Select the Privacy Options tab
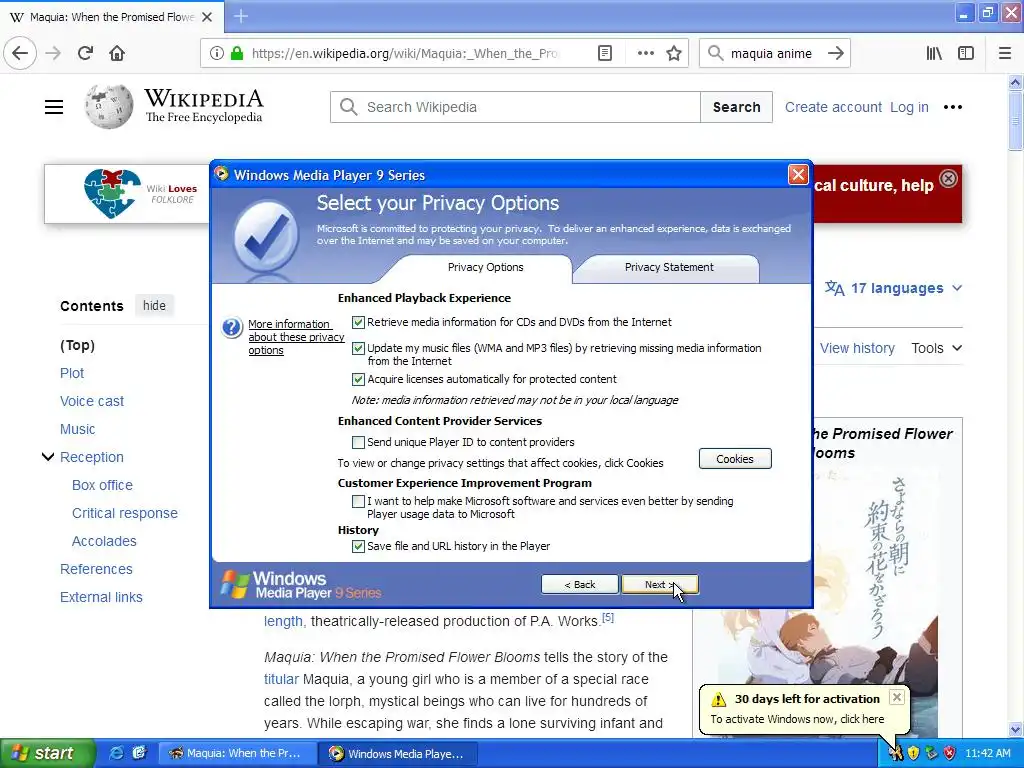This screenshot has width=1024, height=768. [x=485, y=267]
